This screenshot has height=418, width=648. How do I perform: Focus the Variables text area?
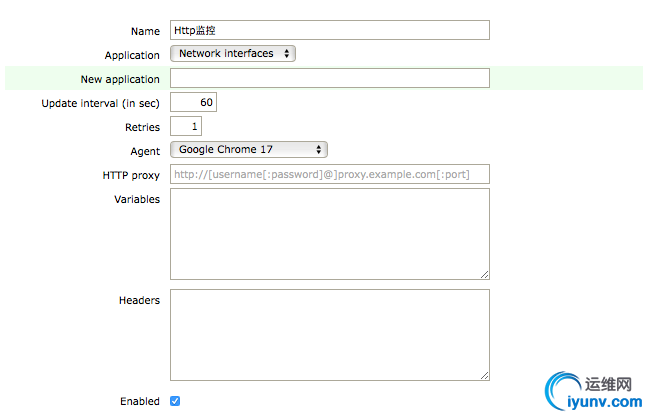[329, 233]
